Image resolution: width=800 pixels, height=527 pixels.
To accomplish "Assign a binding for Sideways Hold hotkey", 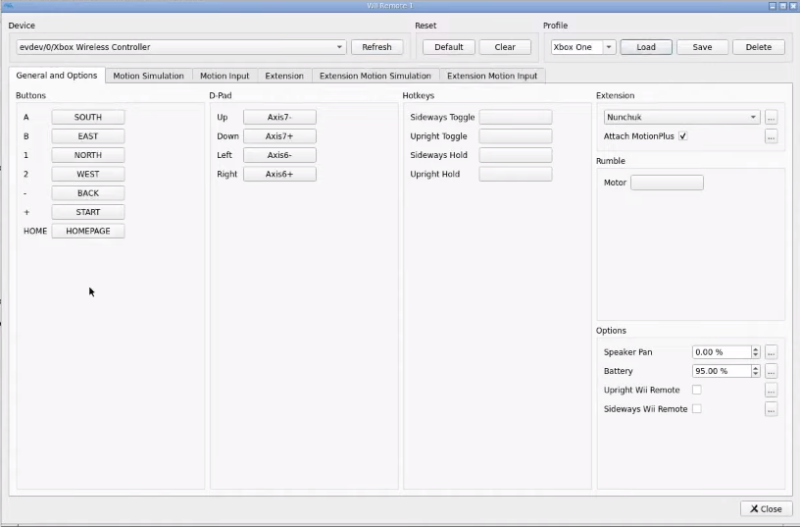I will point(515,155).
